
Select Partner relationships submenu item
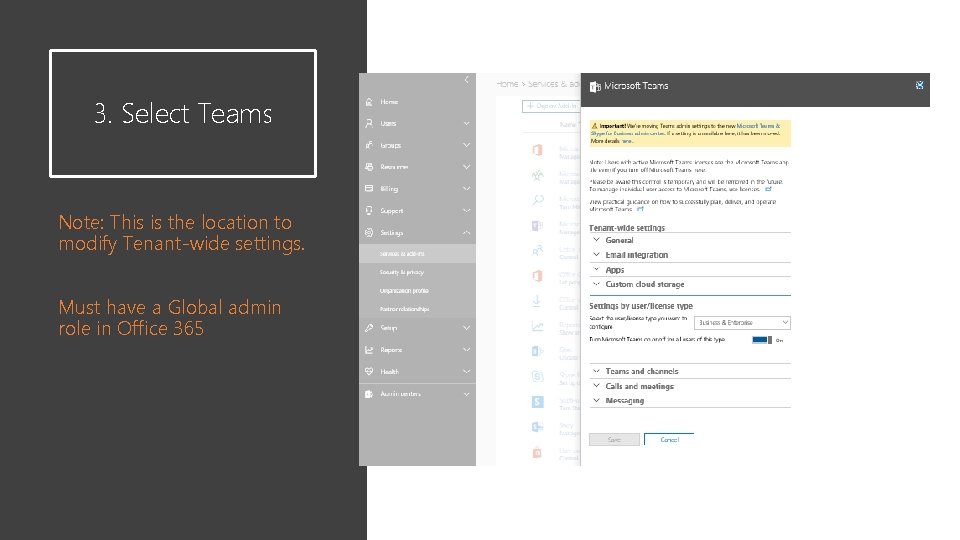(x=417, y=309)
